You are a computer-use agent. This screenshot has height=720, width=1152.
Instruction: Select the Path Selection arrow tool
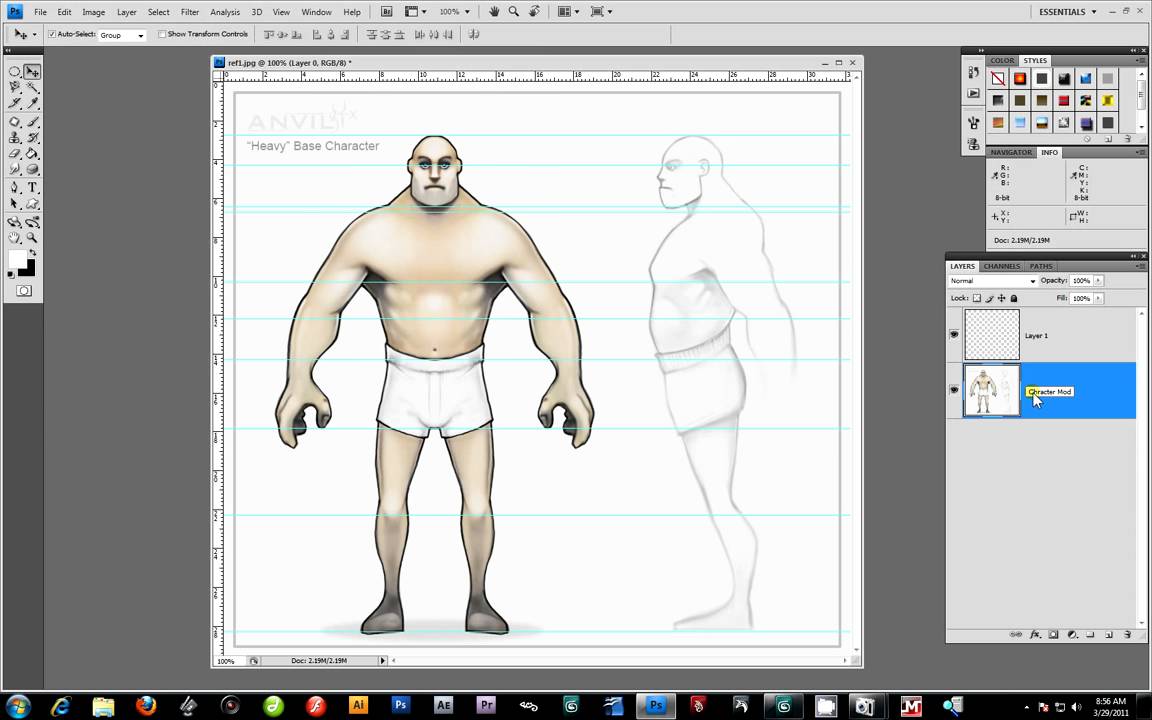(x=14, y=204)
